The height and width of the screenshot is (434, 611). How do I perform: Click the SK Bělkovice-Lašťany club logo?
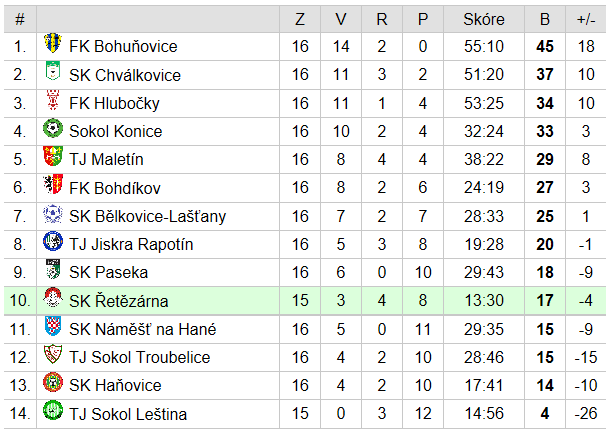point(53,213)
